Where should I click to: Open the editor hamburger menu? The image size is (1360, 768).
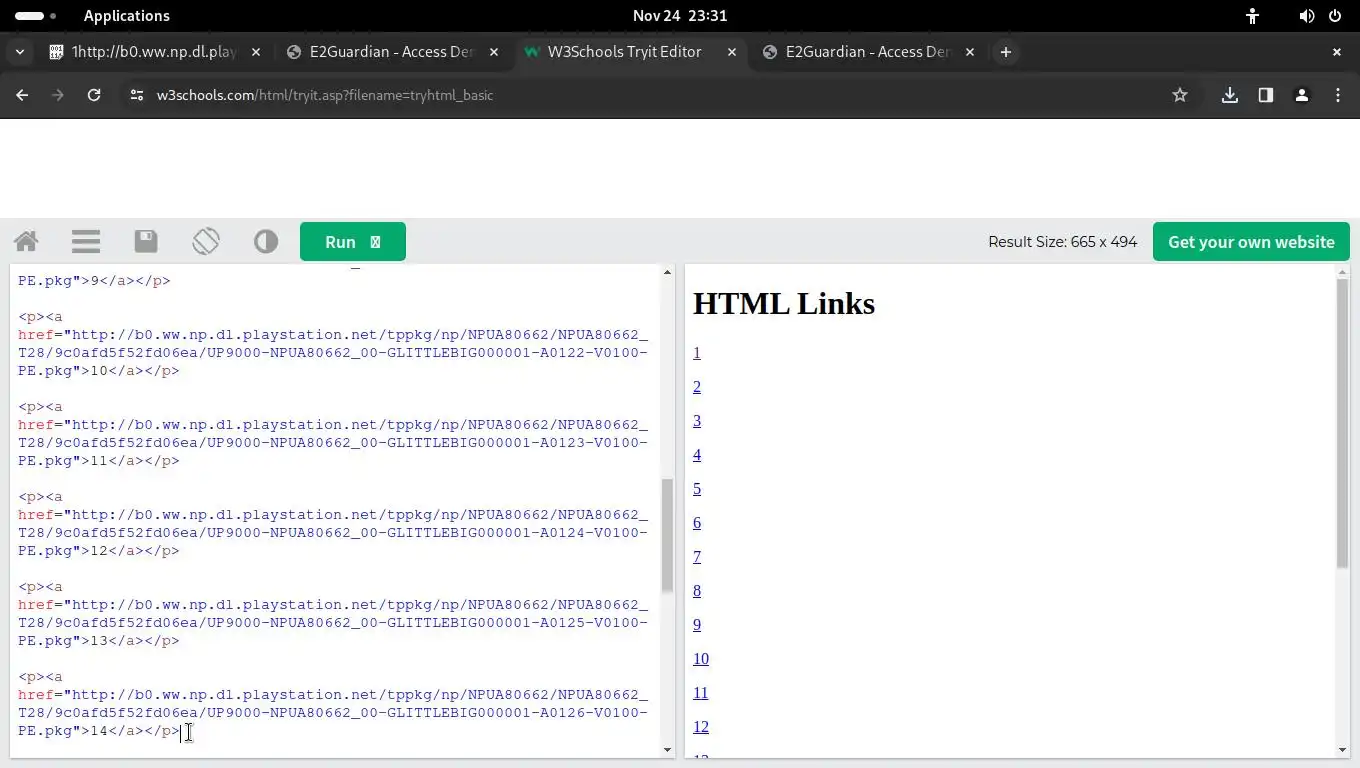pos(86,241)
